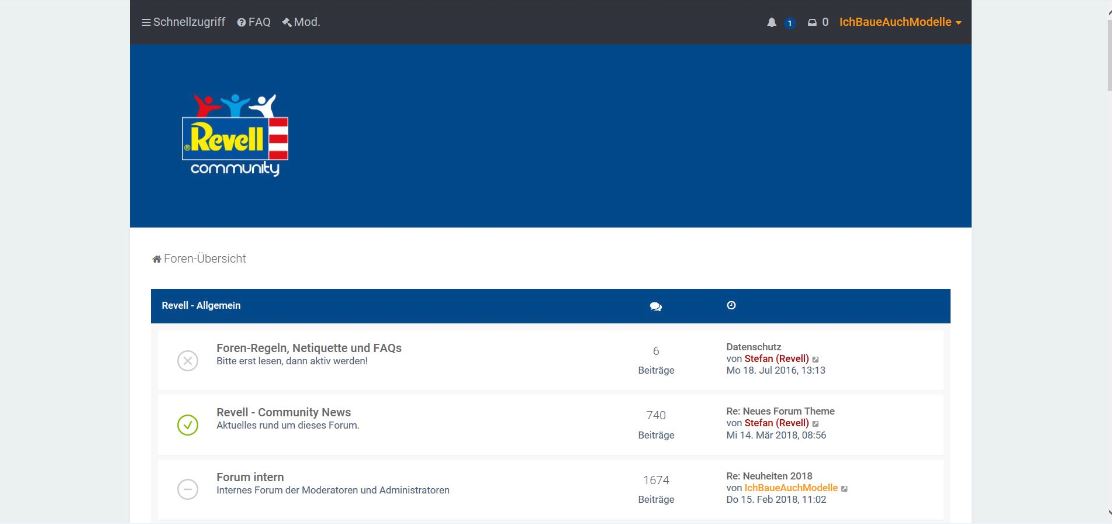1112x524 pixels.
Task: Click the locked forum status icon for Foren-Regeln
Action: coord(187,361)
